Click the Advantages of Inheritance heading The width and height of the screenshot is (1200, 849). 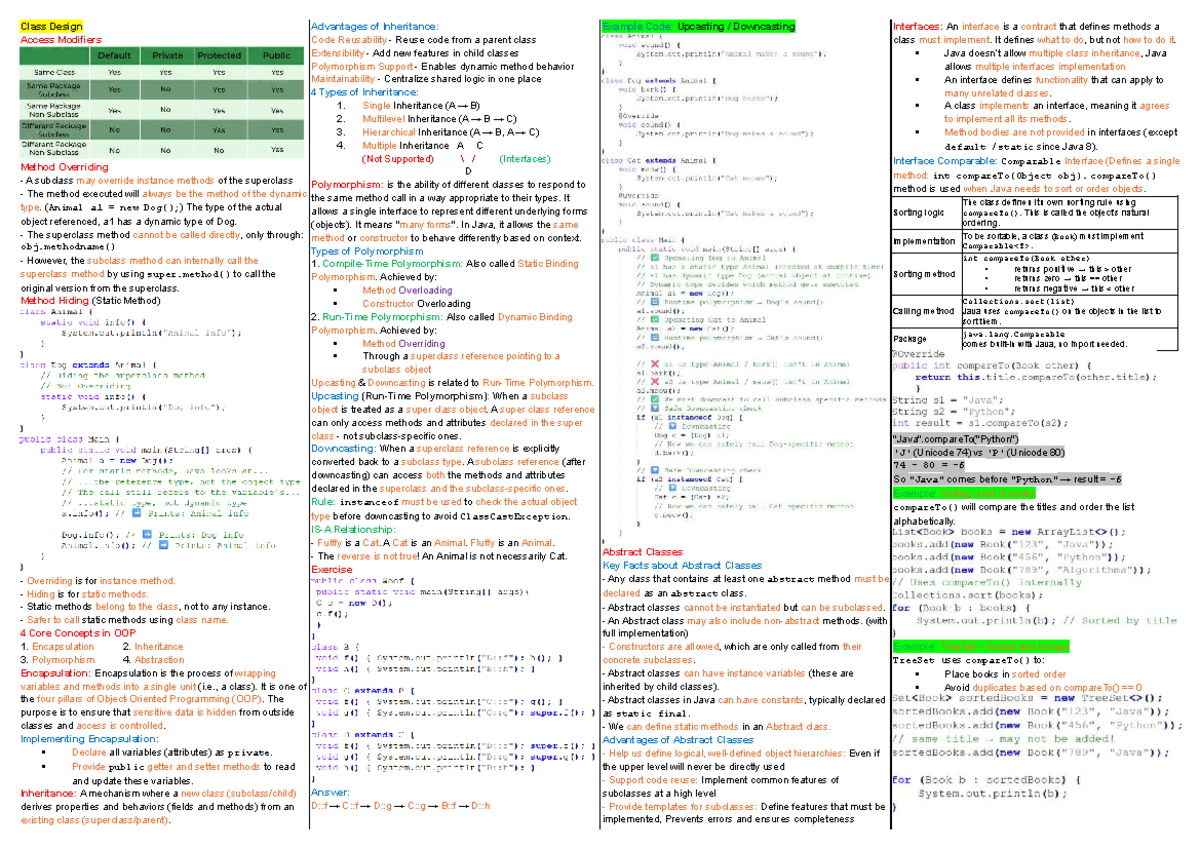point(376,27)
